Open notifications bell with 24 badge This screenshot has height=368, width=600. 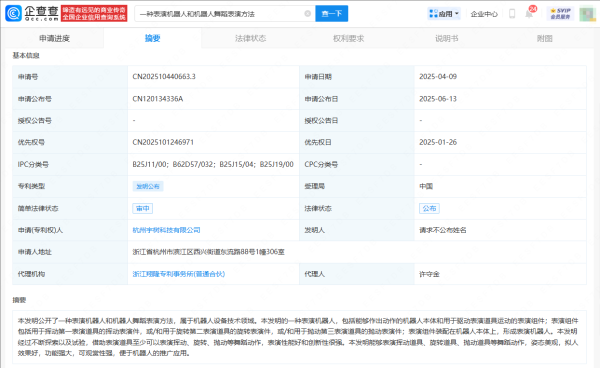click(529, 13)
